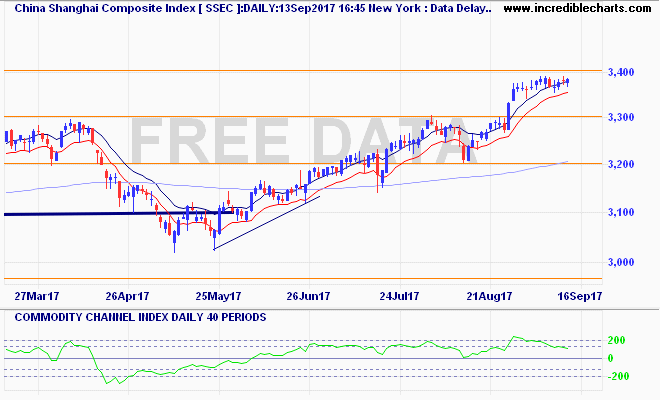Click the 16Sep17 date marker
The image size is (660, 400).
(x=580, y=296)
